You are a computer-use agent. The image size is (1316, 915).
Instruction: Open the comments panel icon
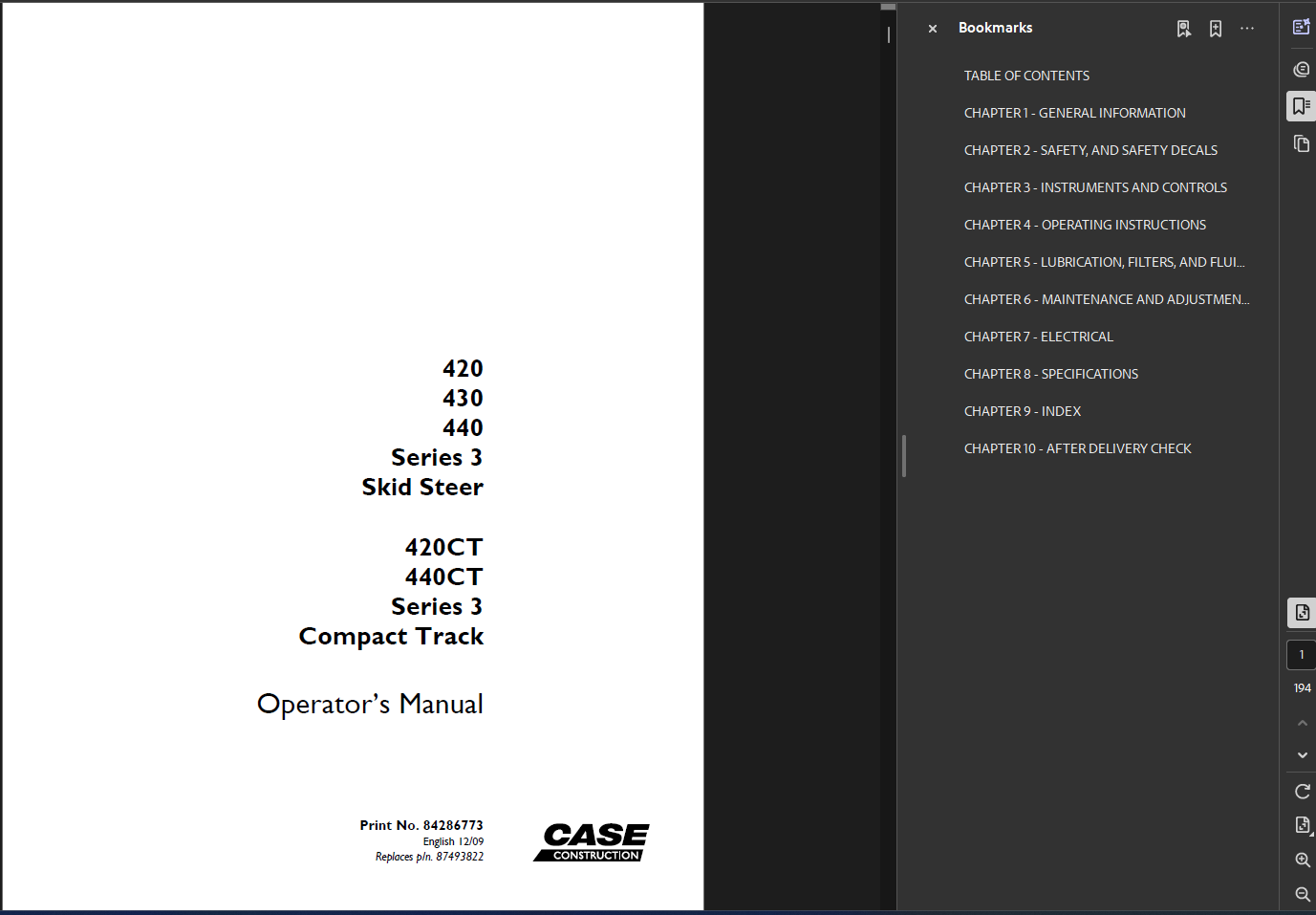point(1302,69)
